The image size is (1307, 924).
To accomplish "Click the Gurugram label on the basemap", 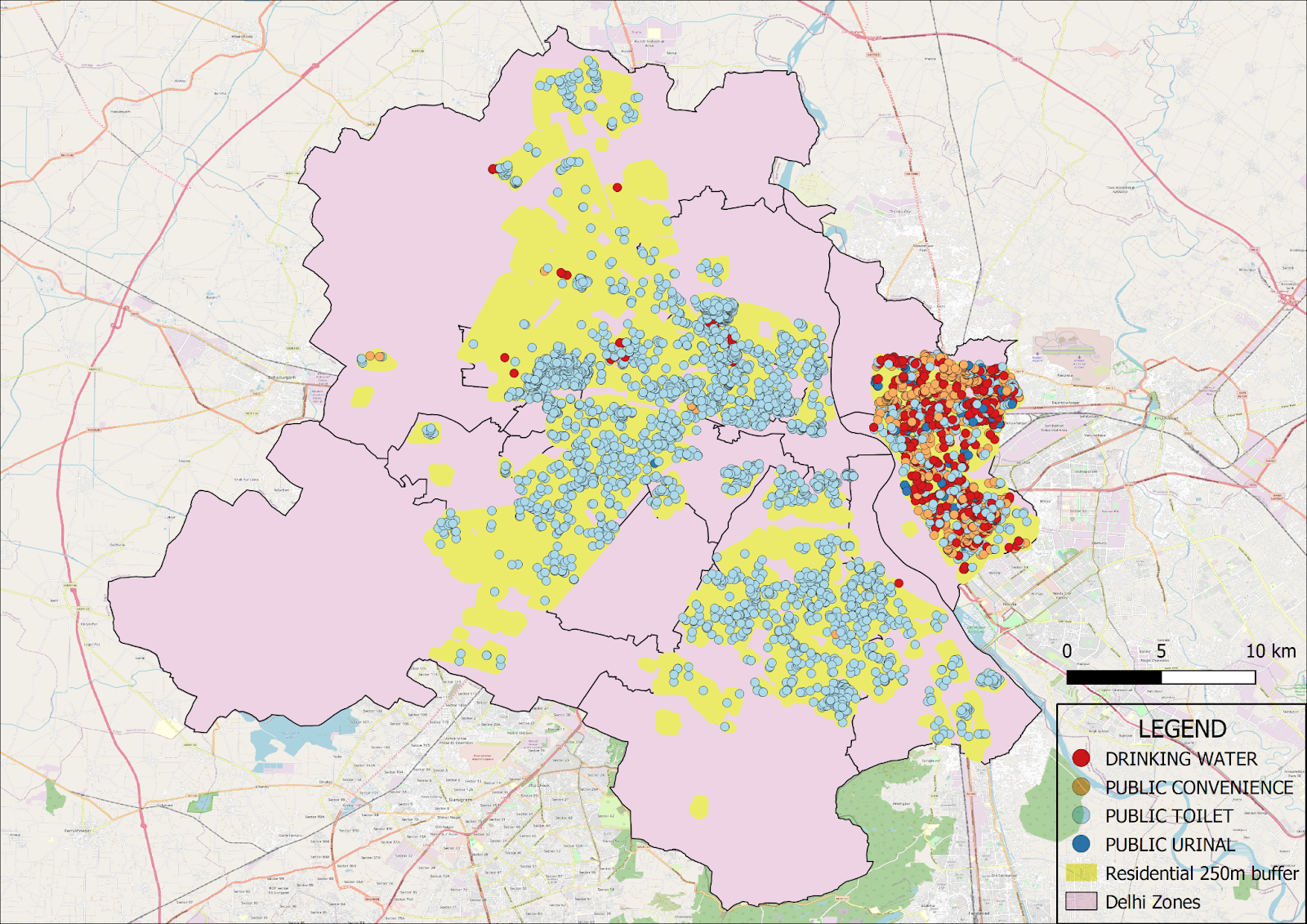I will click(460, 800).
